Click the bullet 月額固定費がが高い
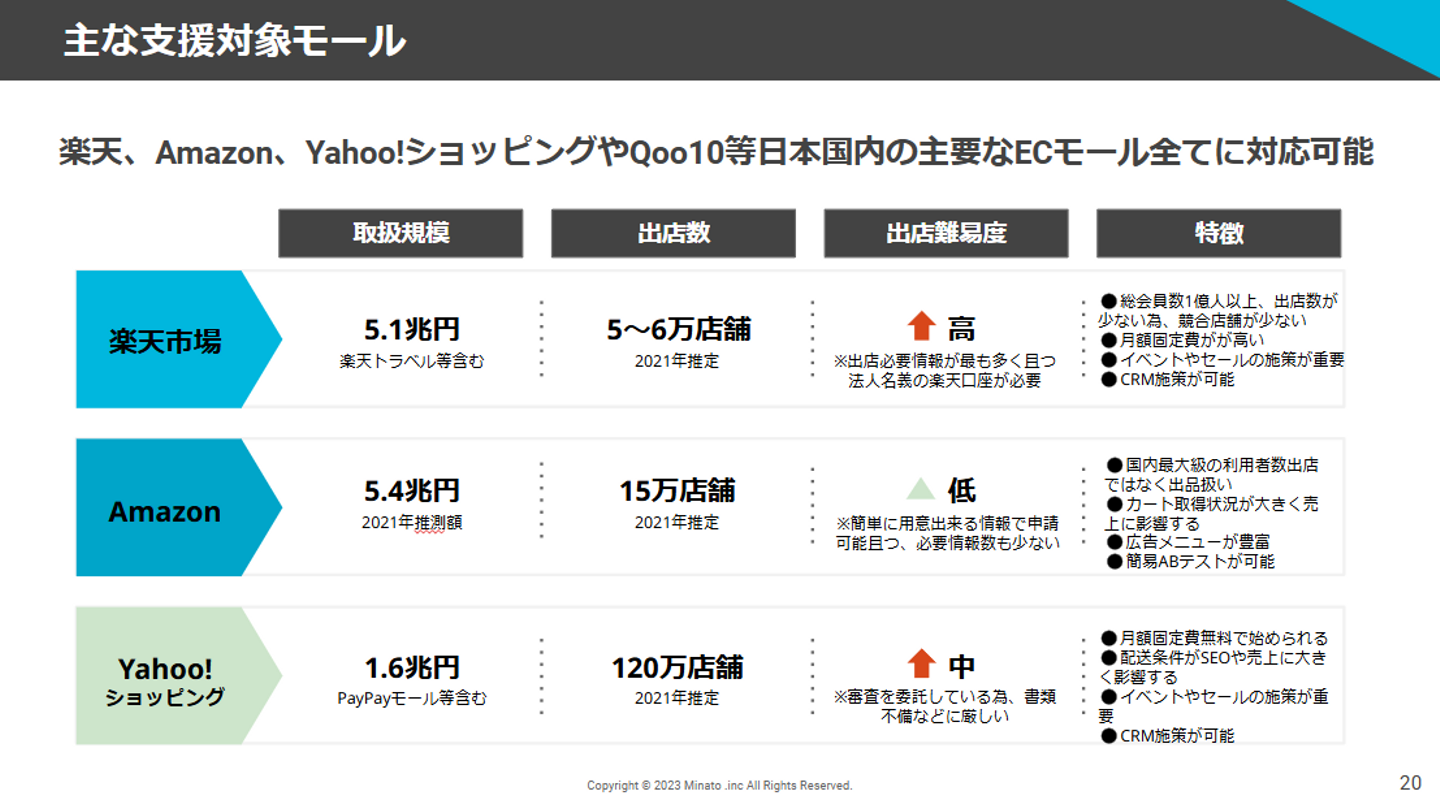 [1182, 340]
